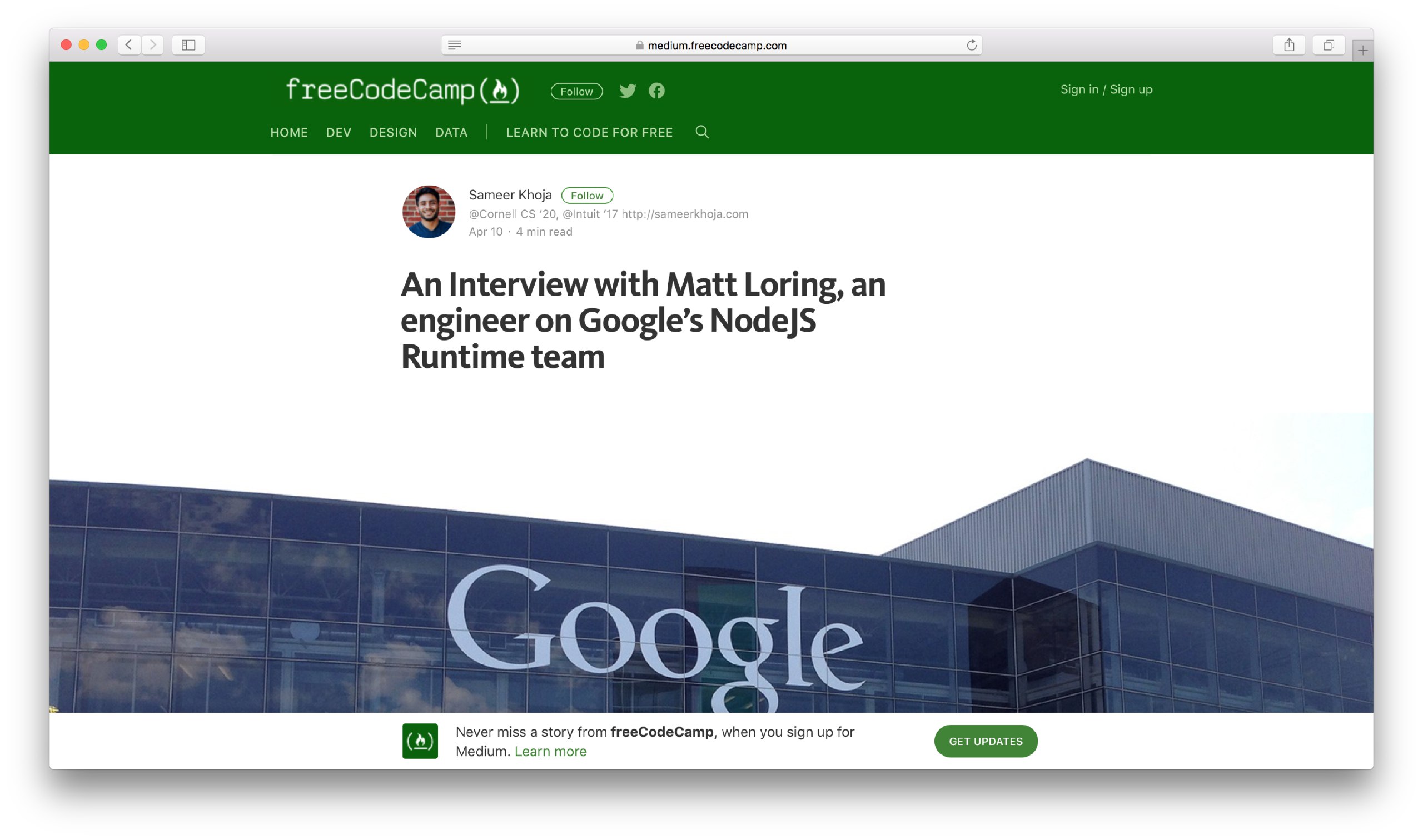The image size is (1423, 840).
Task: Open the DESIGN nav section
Action: point(393,132)
